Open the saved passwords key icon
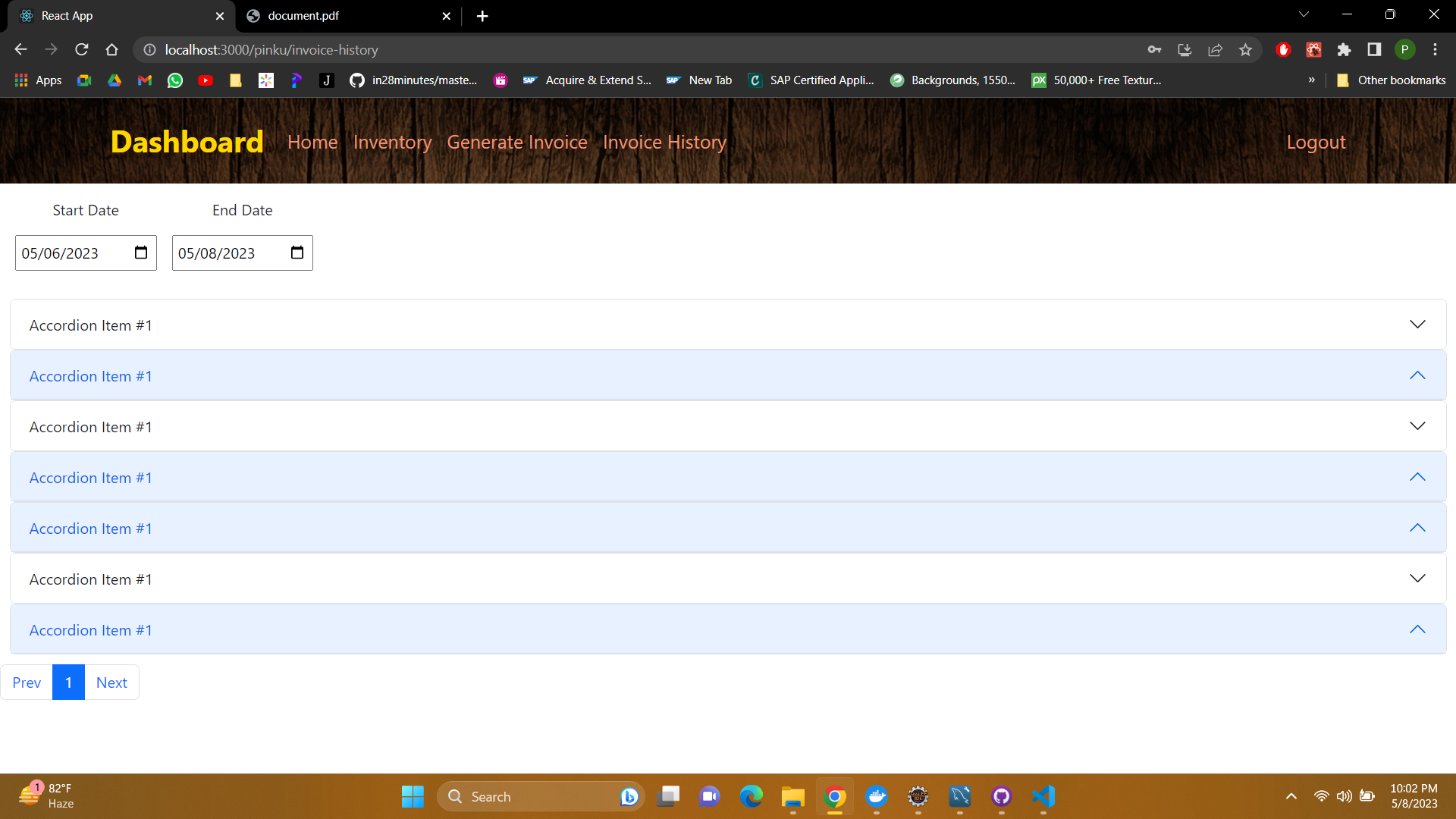This screenshot has width=1456, height=819. coord(1154,49)
